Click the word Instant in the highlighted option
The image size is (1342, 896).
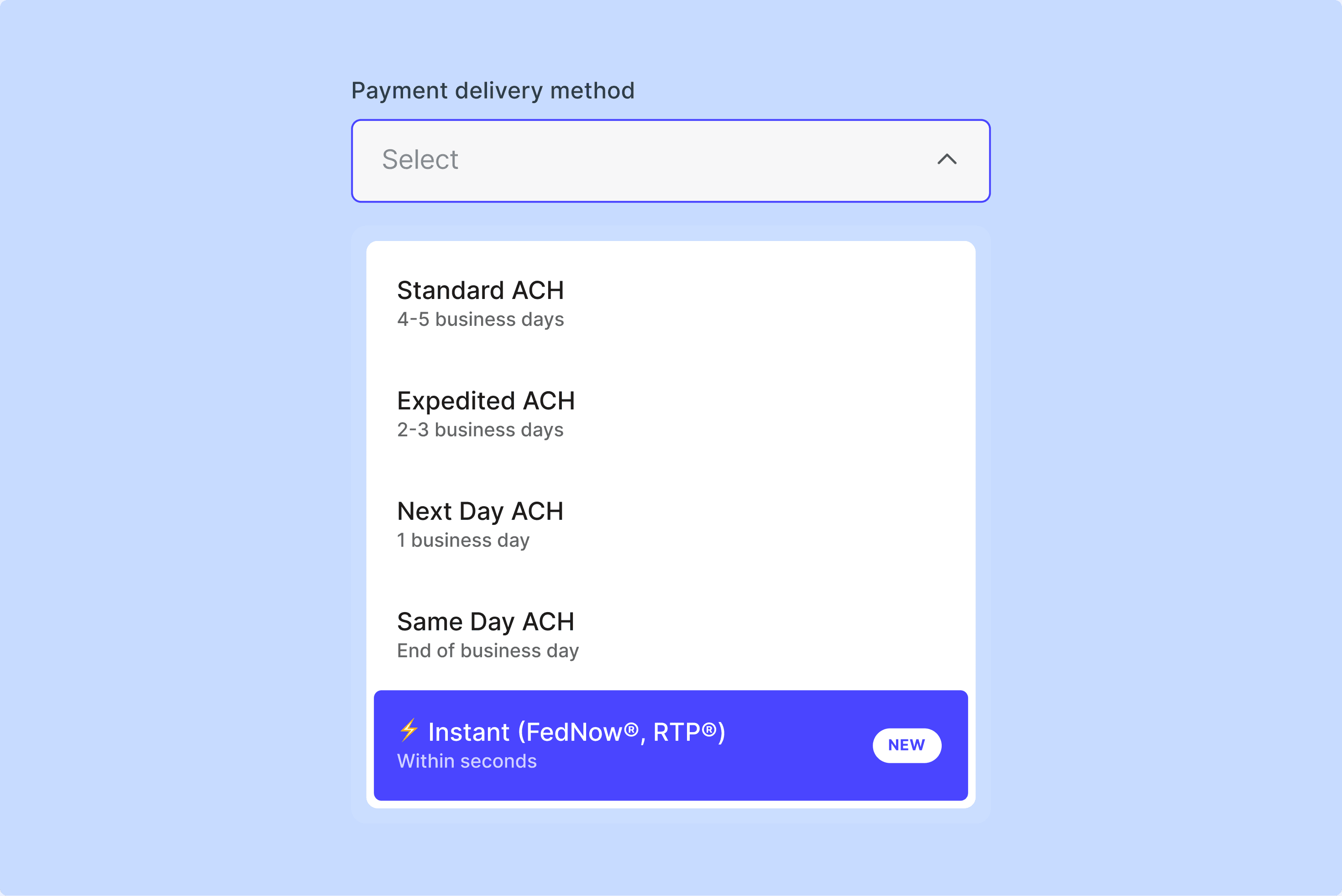[x=468, y=733]
